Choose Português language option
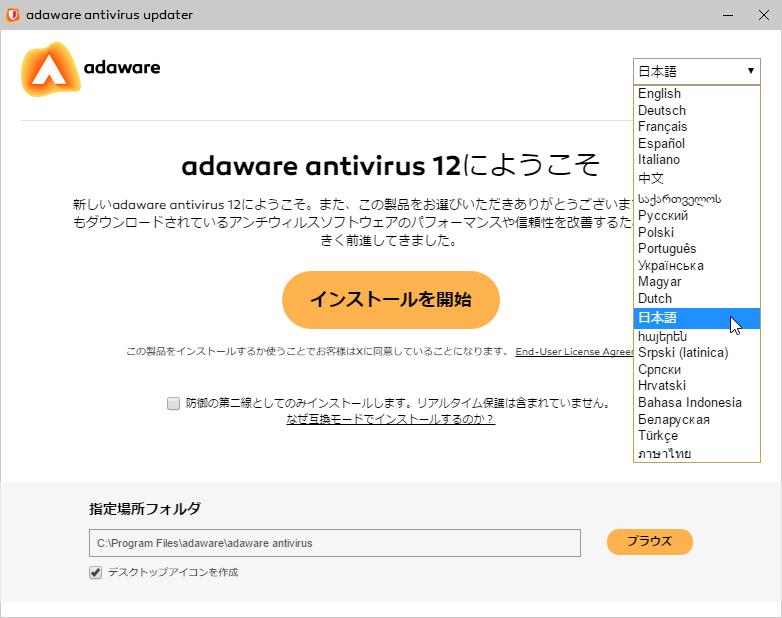Image resolution: width=782 pixels, height=618 pixels. click(x=696, y=249)
